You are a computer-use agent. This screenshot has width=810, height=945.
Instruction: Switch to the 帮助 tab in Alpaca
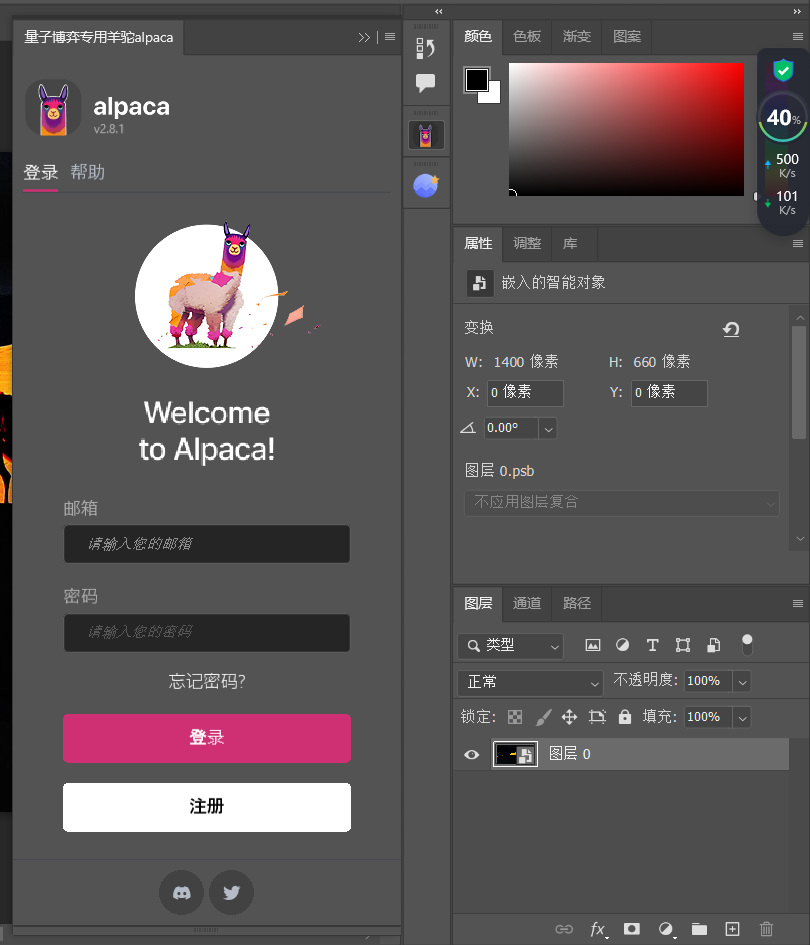point(87,172)
